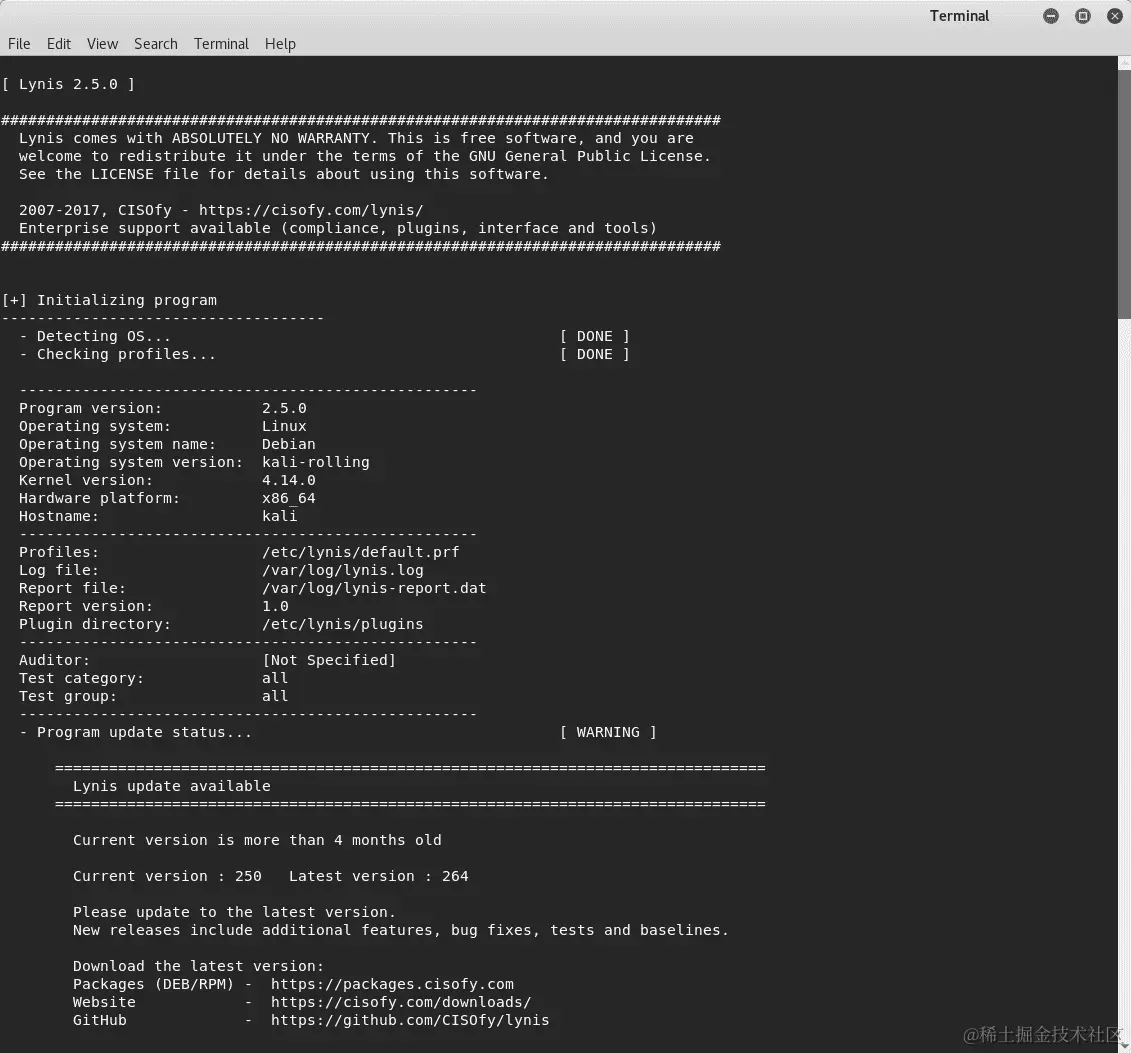Click 'Current version : 250' text
This screenshot has height=1053, width=1131.
click(167, 876)
